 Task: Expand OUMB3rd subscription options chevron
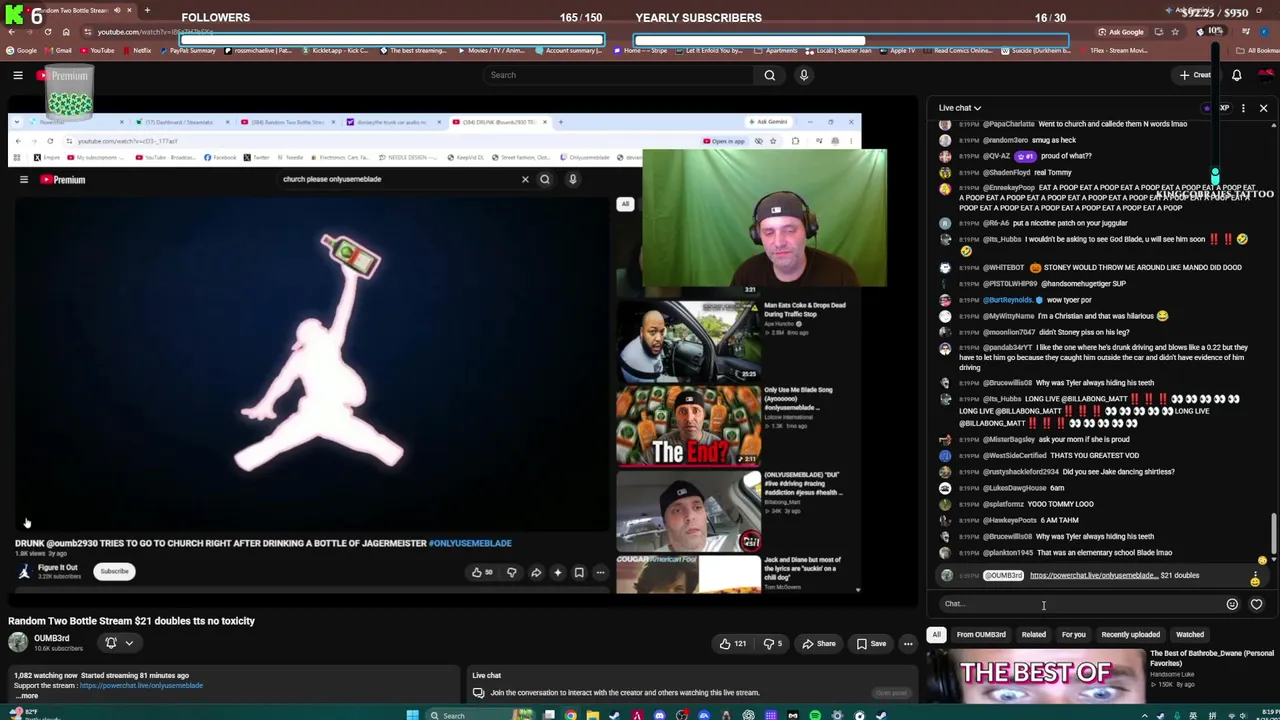(x=129, y=643)
